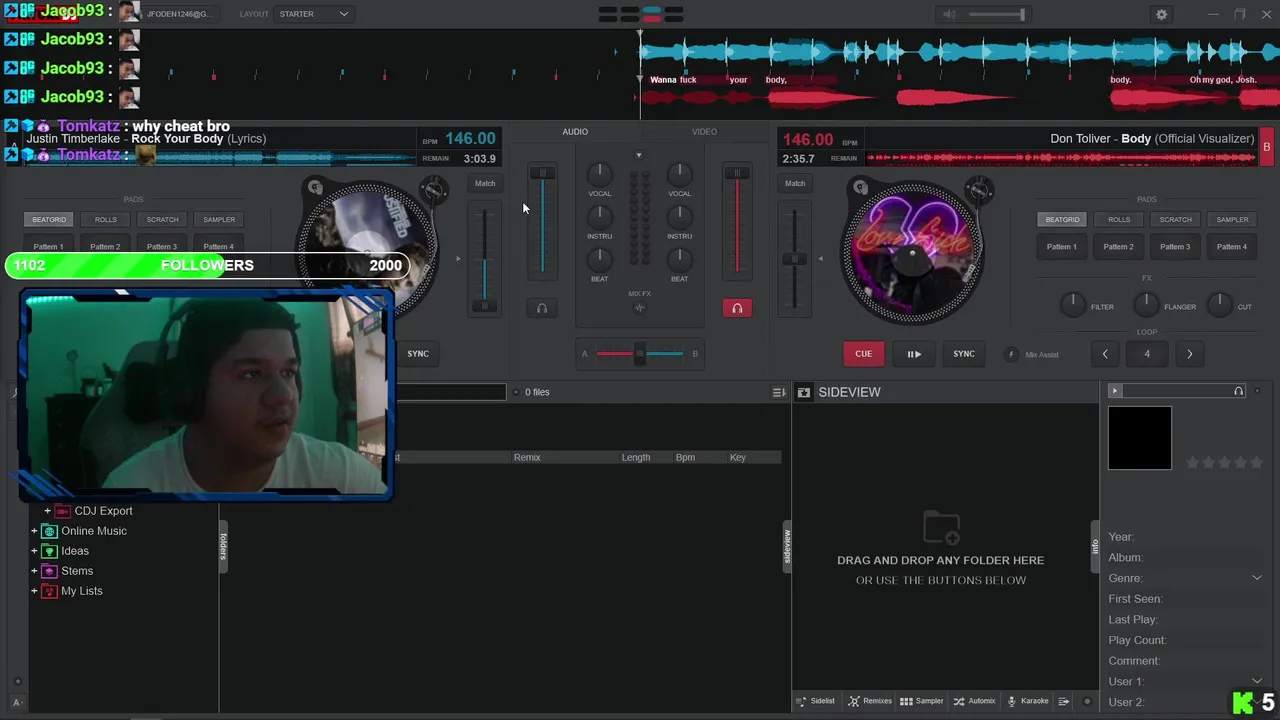Image resolution: width=1280 pixels, height=720 pixels.
Task: Click the black album art thumbnail
Action: click(1139, 438)
